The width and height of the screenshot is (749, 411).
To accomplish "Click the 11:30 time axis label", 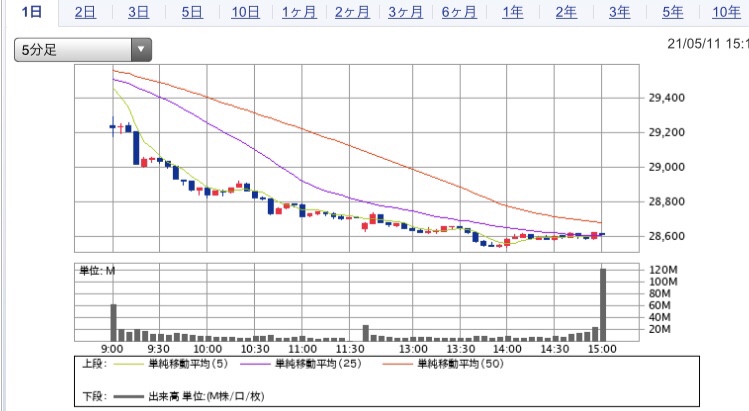I will pos(350,349).
